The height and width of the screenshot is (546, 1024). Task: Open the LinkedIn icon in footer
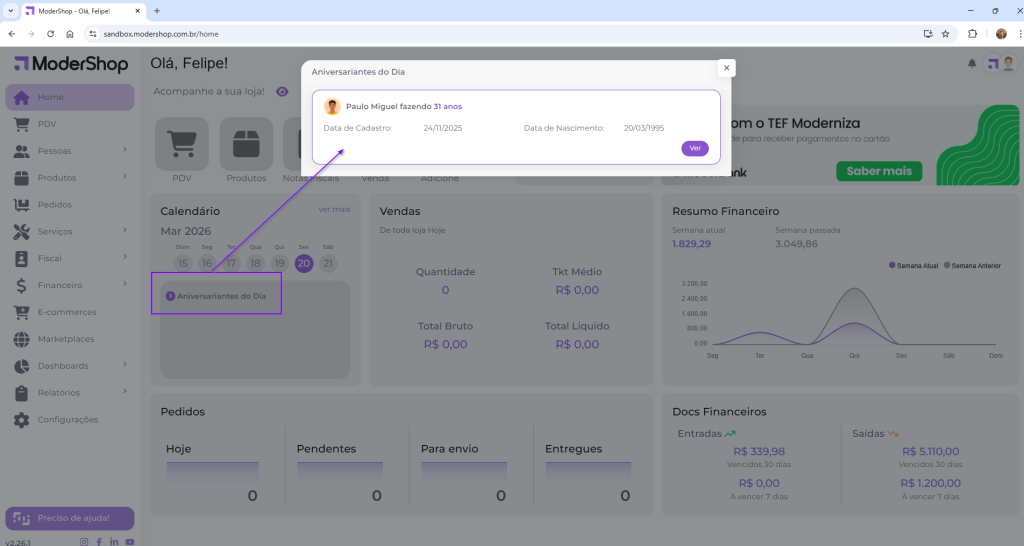tap(114, 541)
